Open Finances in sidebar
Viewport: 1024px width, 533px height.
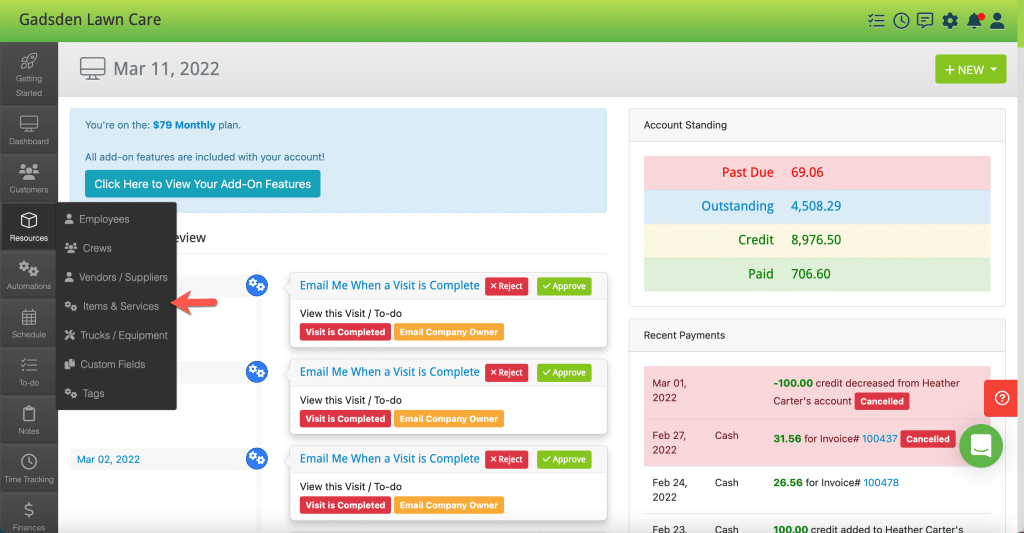(29, 515)
